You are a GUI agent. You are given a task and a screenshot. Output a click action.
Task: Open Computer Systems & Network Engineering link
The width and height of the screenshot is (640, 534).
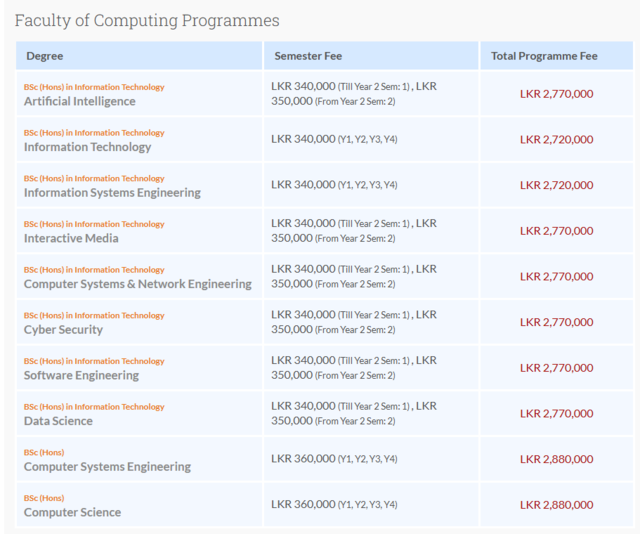pyautogui.click(x=138, y=284)
